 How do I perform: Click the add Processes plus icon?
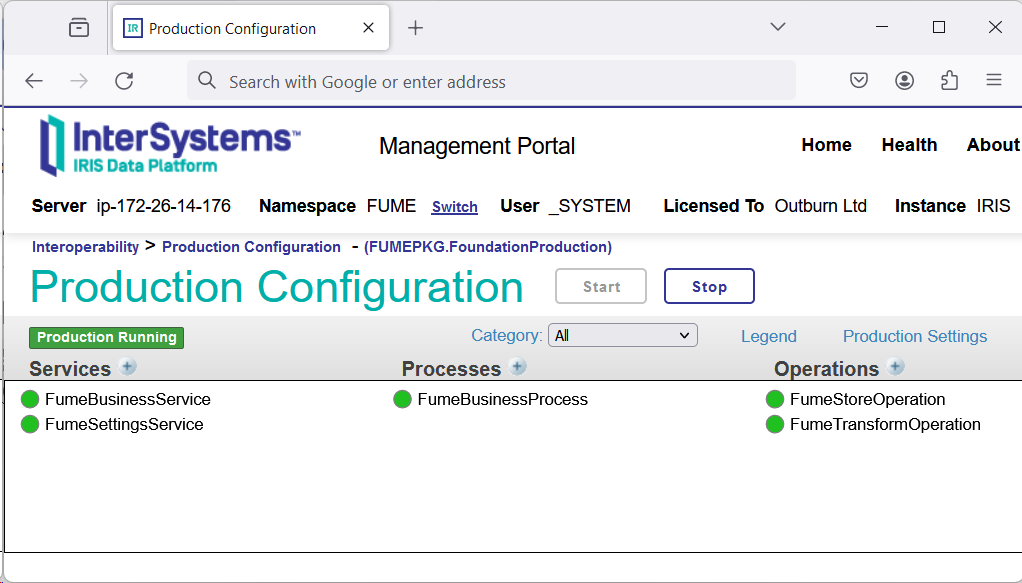click(517, 367)
